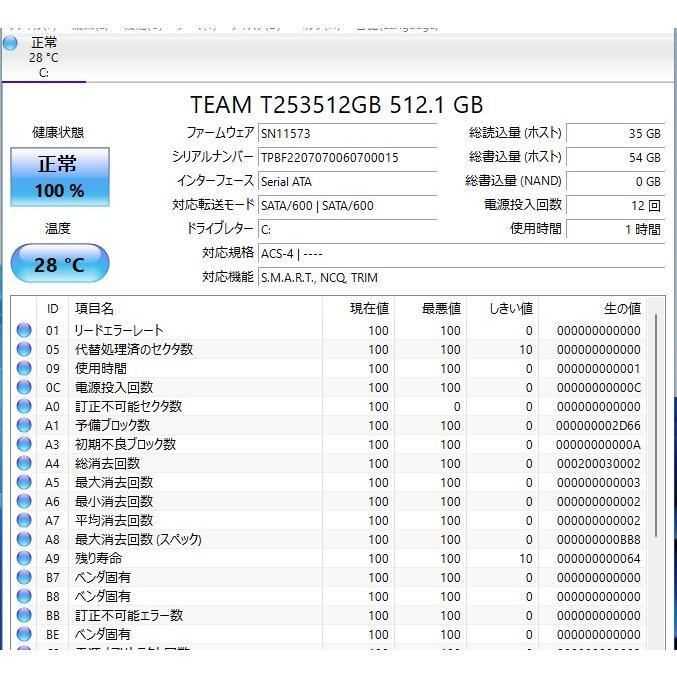Click the status icon for row 0C 電源投入回数

click(x=24, y=387)
